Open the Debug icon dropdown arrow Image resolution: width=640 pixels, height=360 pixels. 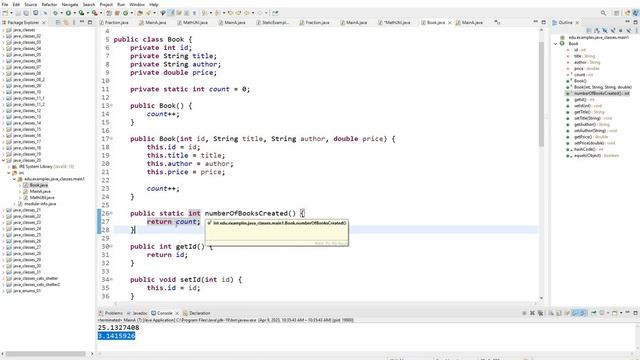point(61,13)
